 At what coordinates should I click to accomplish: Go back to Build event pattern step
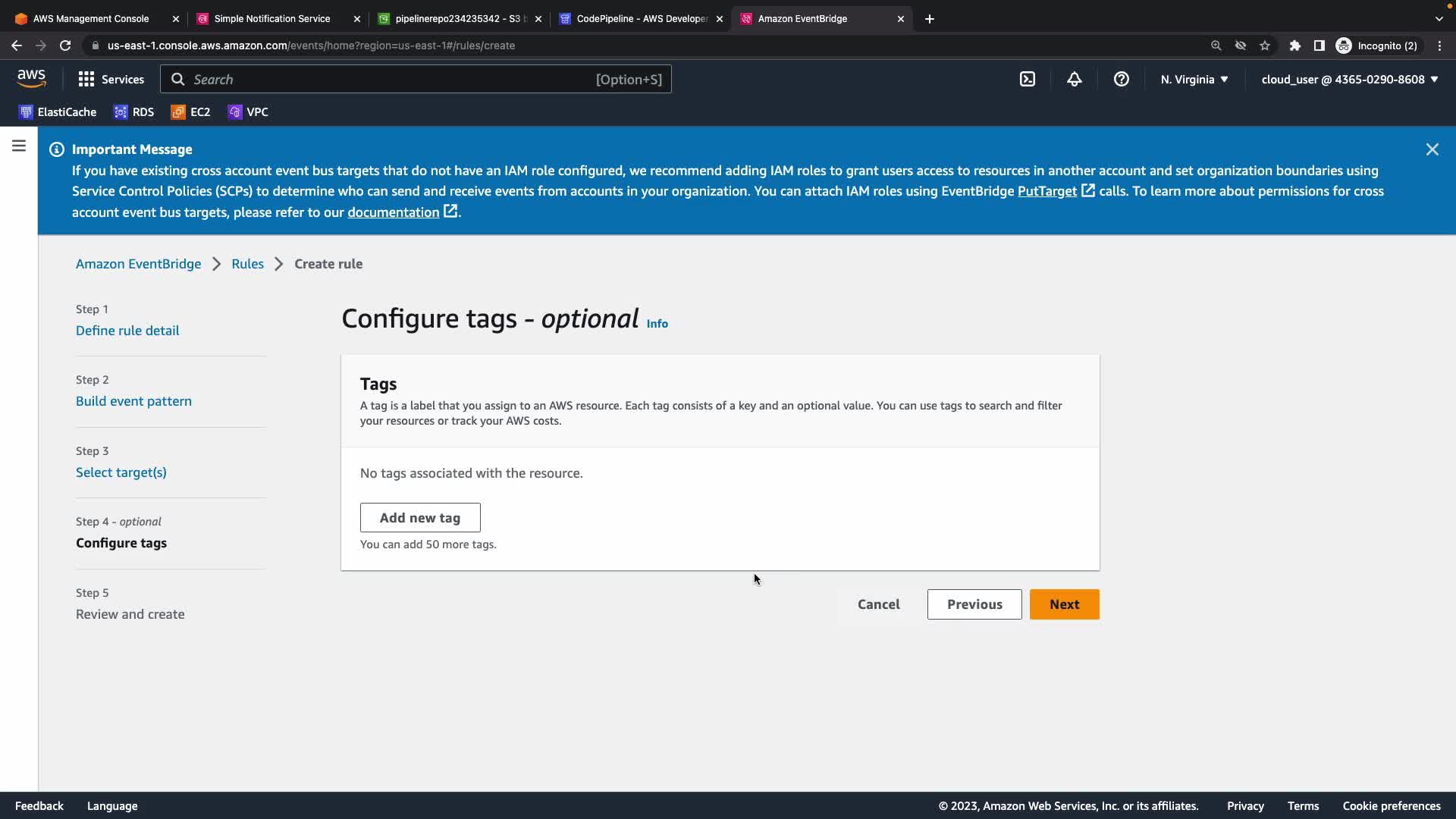[x=133, y=401]
